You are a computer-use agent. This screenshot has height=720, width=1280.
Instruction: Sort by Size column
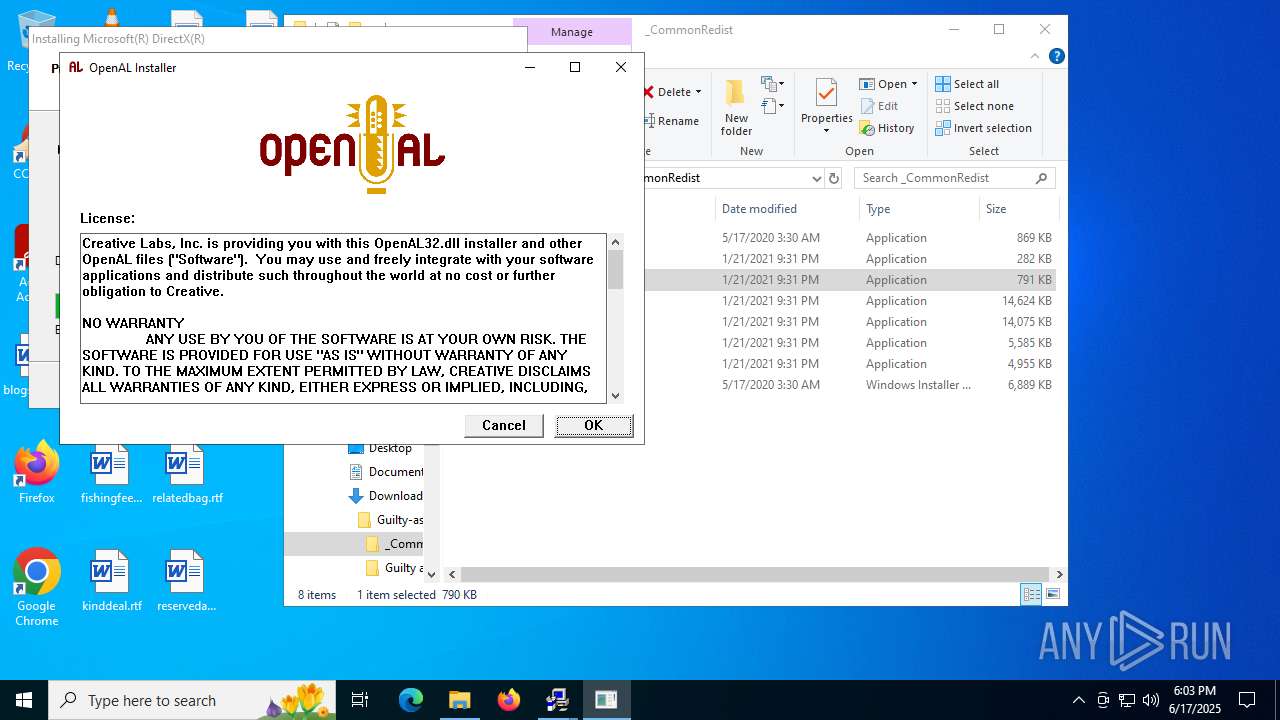tap(996, 209)
